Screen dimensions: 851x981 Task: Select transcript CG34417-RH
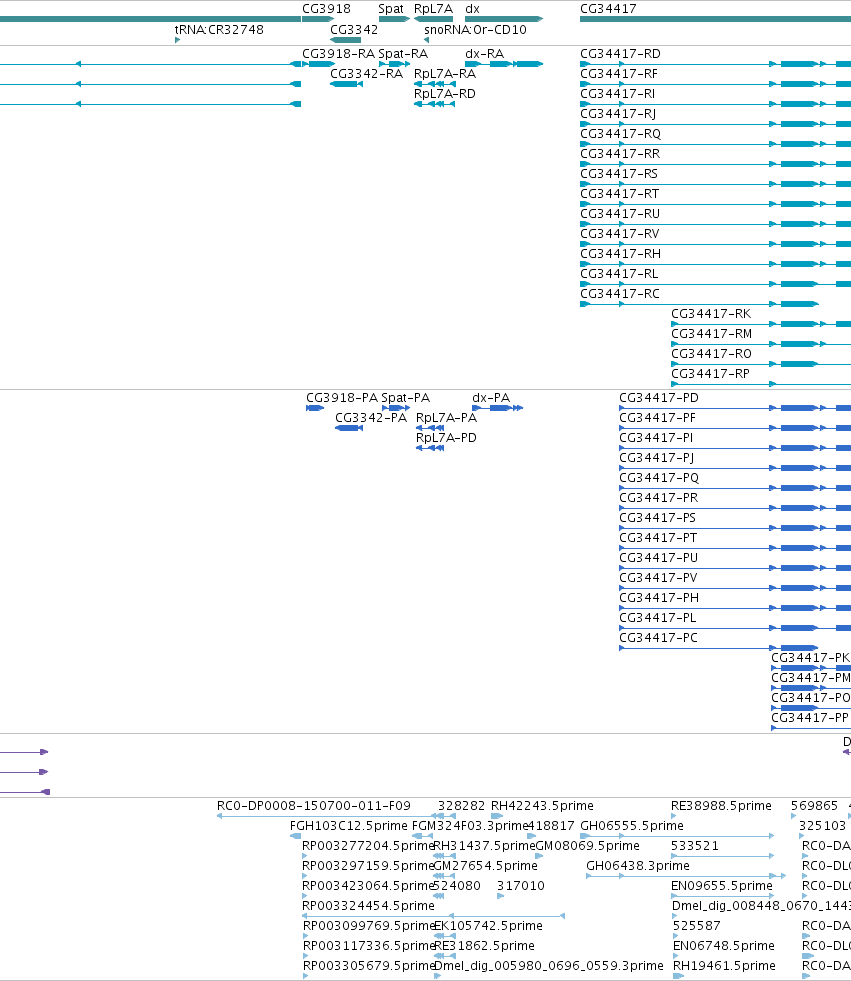620,254
